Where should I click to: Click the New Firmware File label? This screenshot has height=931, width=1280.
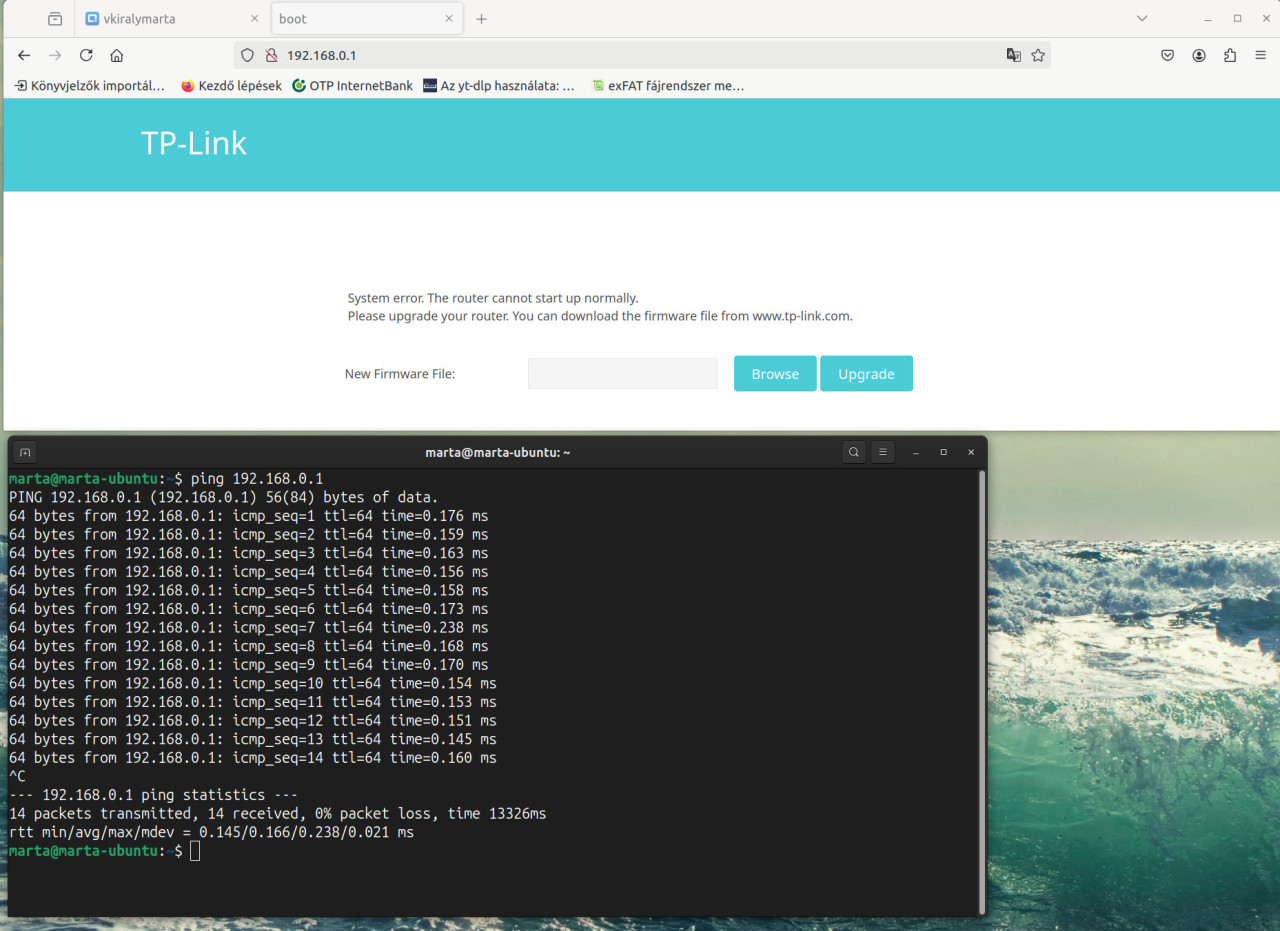400,374
